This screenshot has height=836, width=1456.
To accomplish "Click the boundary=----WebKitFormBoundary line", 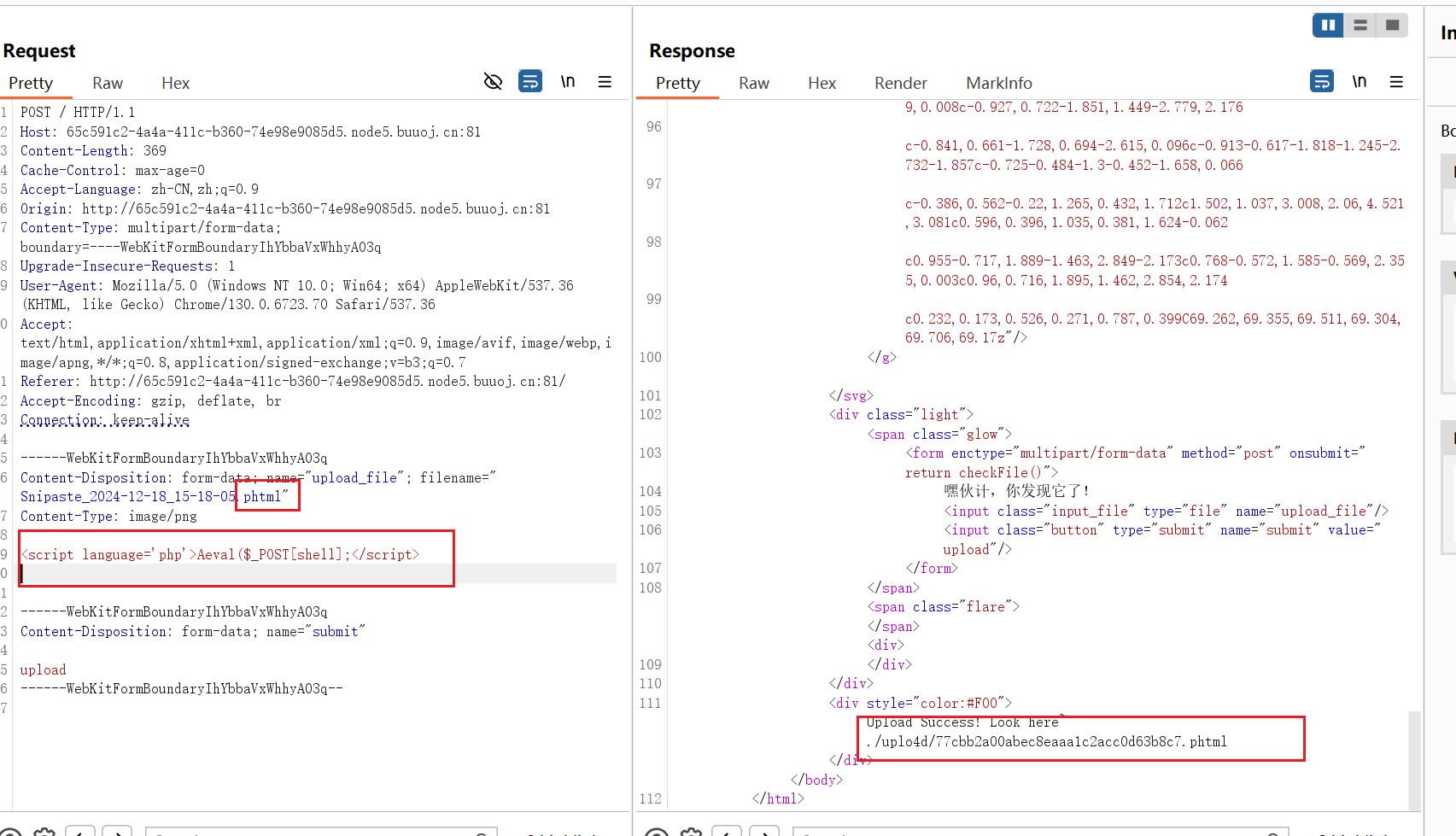I will [201, 248].
